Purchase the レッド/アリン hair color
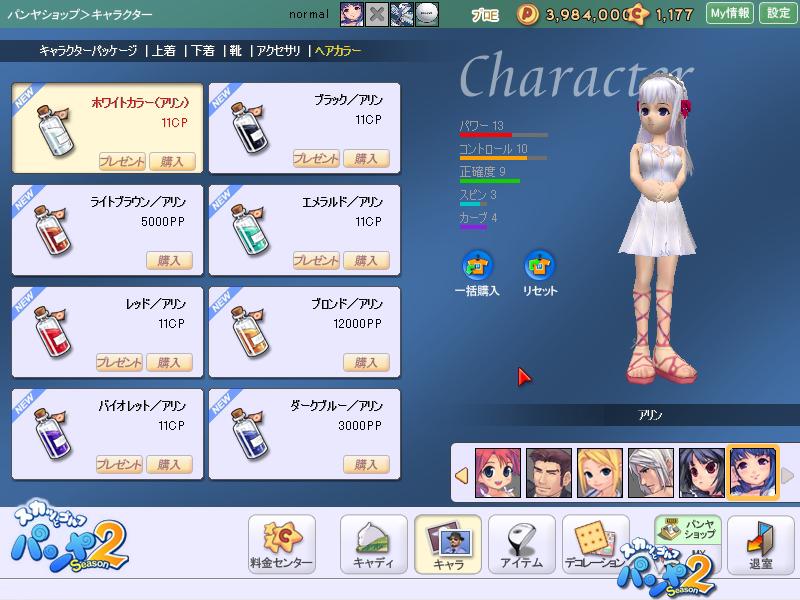Screen dimensions: 800x600 coord(169,362)
